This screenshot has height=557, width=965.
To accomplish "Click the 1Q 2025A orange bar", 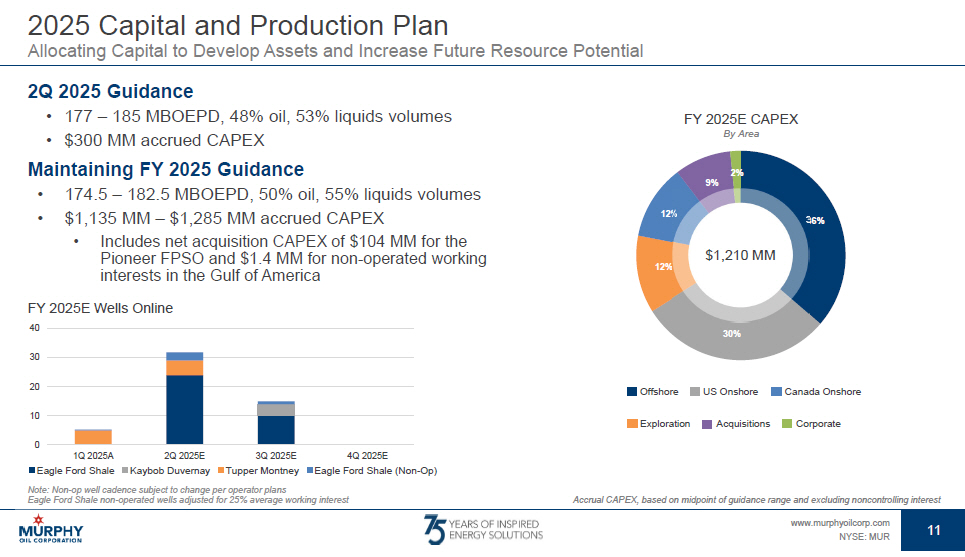I will (x=93, y=437).
